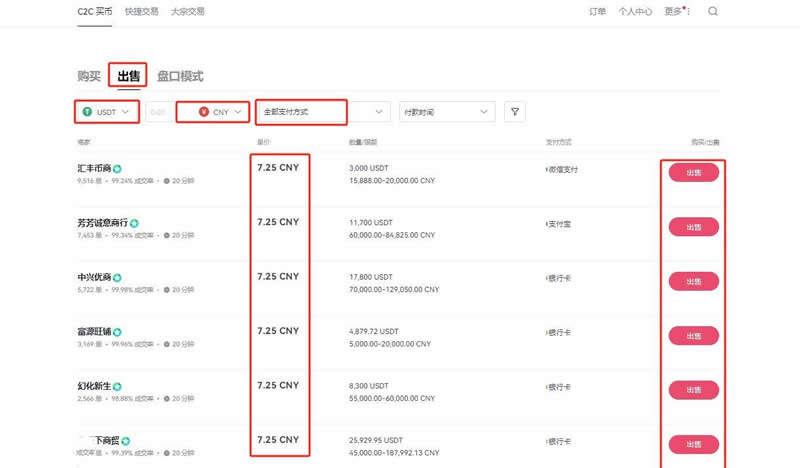Click verified badge next to 汇丰币商
800x468 pixels.
point(117,169)
